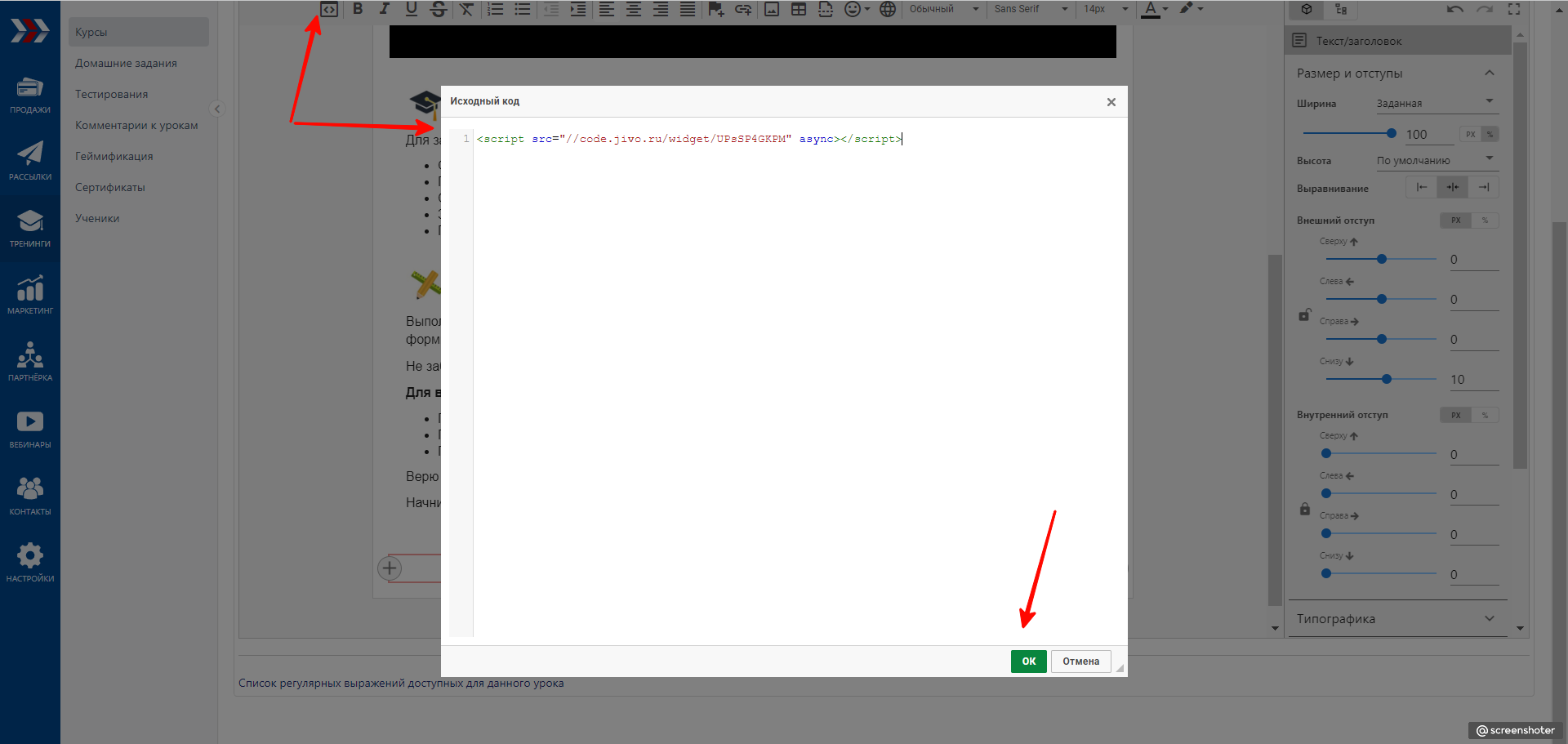This screenshot has width=1568, height=744.
Task: Open the Ширина dropdown set to Заданная
Action: [1434, 103]
